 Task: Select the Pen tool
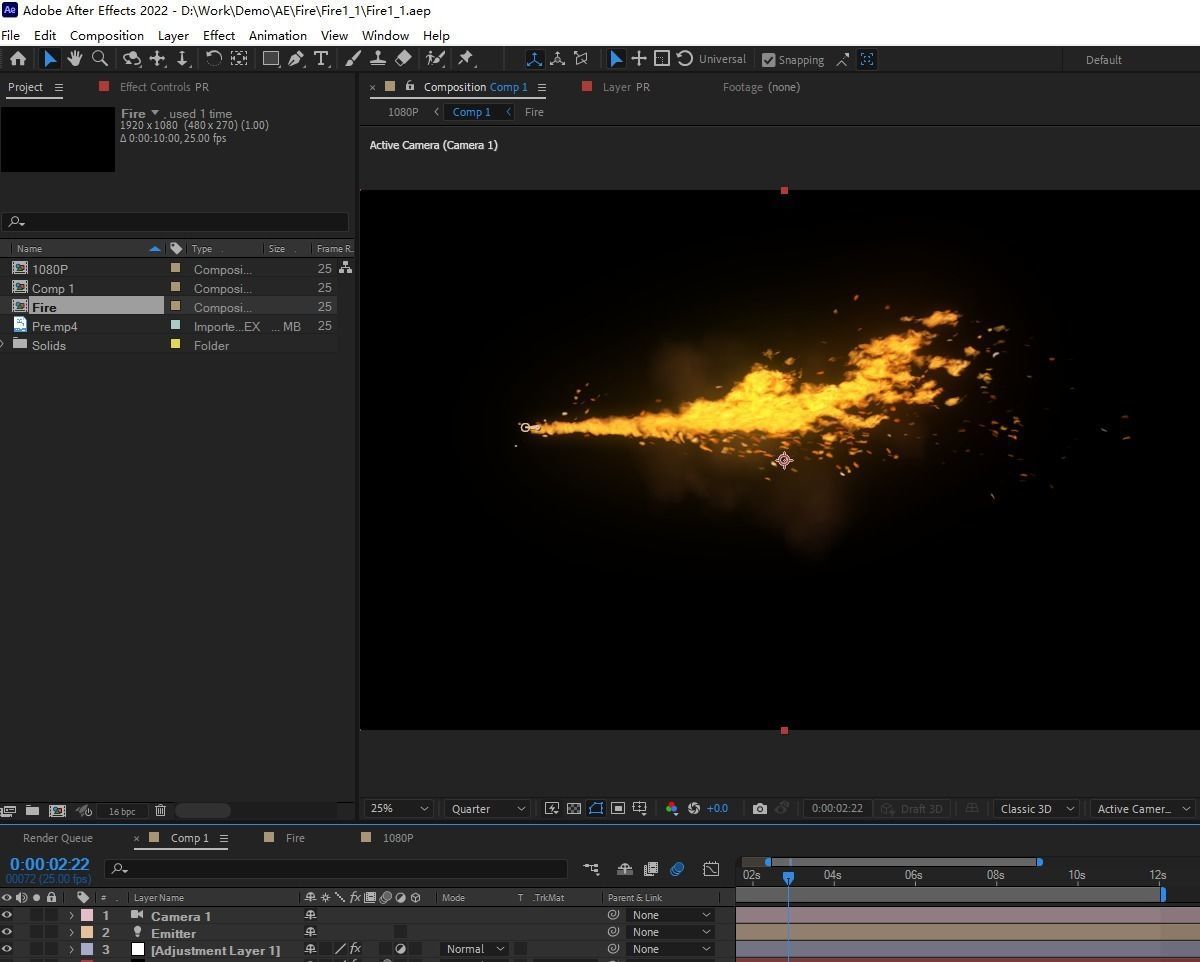(296, 59)
